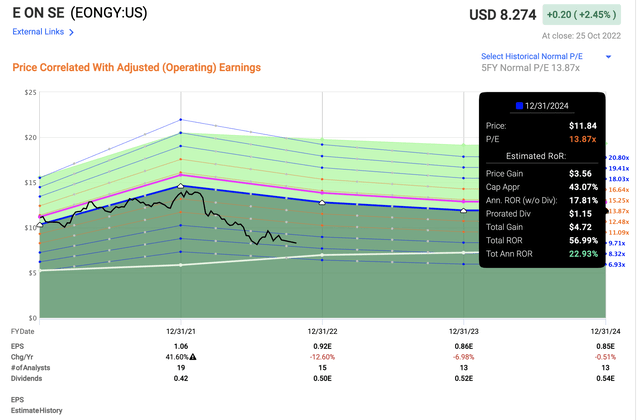Screen dimensions: 640x420
Task: Click the -6.98% change value
Action: point(463,357)
